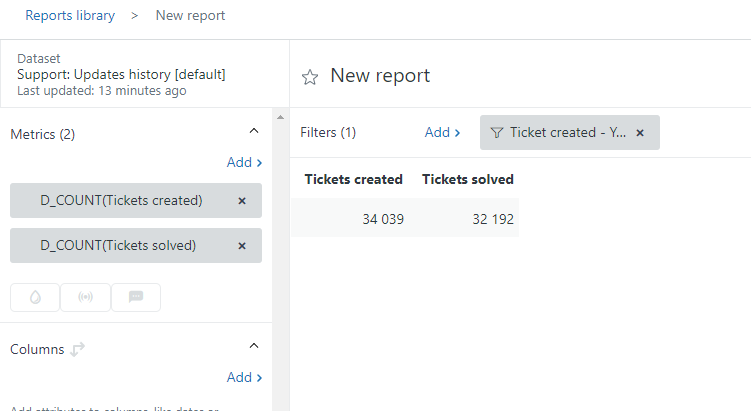Click the funnel icon in the filter chip
751x411 pixels.
click(497, 132)
